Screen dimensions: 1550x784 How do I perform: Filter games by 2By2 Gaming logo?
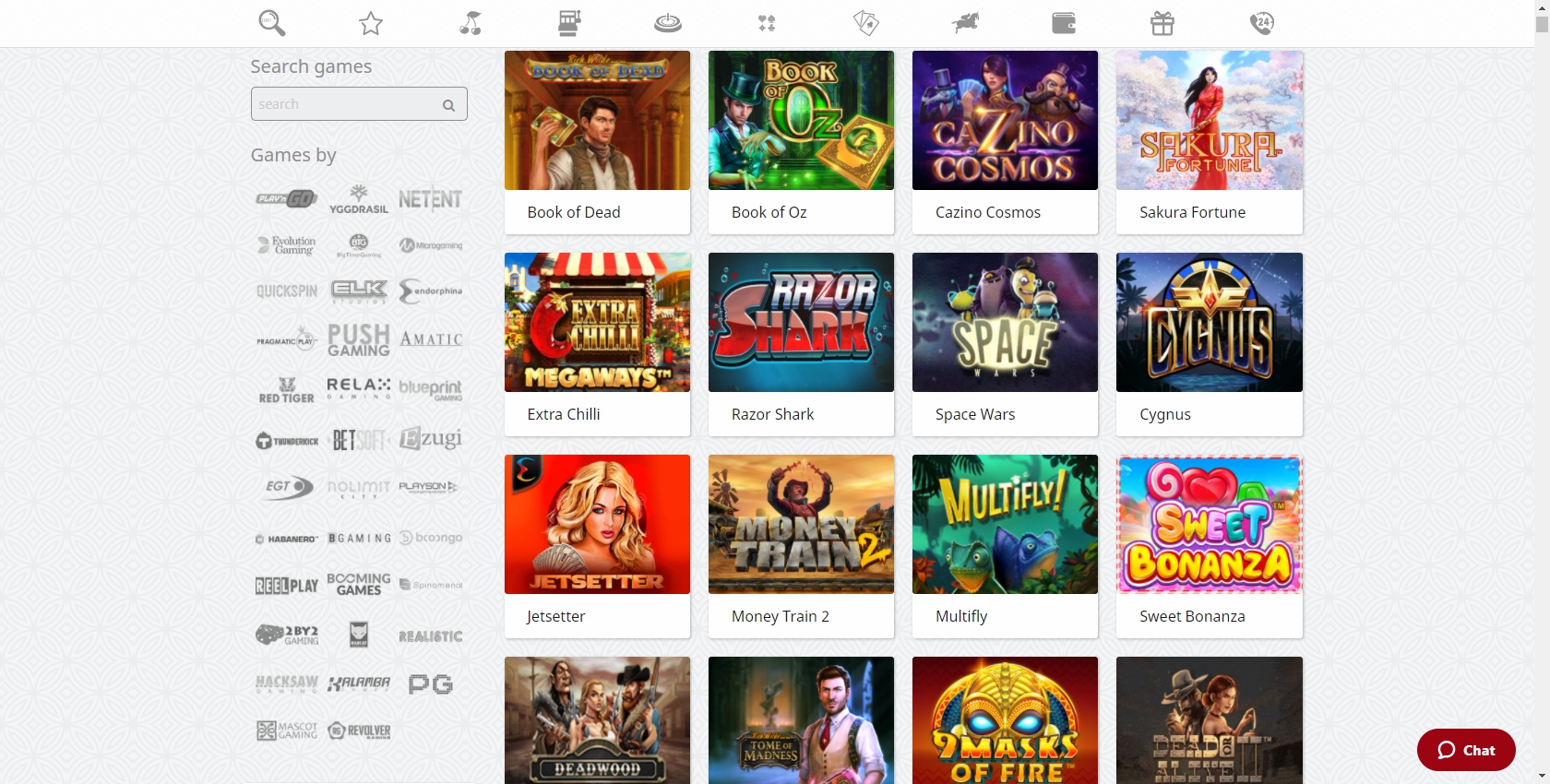(x=287, y=635)
